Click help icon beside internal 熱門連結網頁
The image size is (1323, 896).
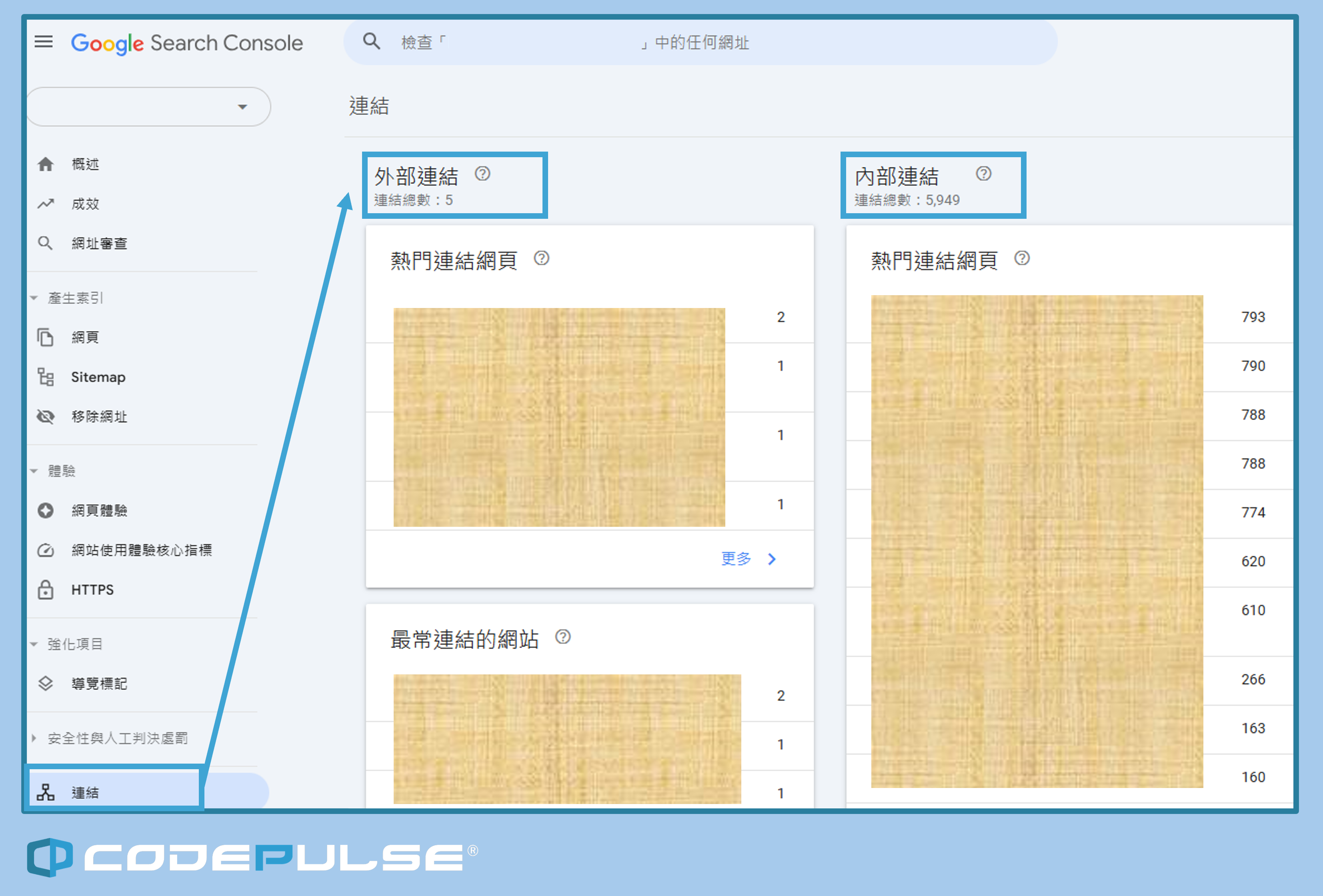tap(1022, 258)
